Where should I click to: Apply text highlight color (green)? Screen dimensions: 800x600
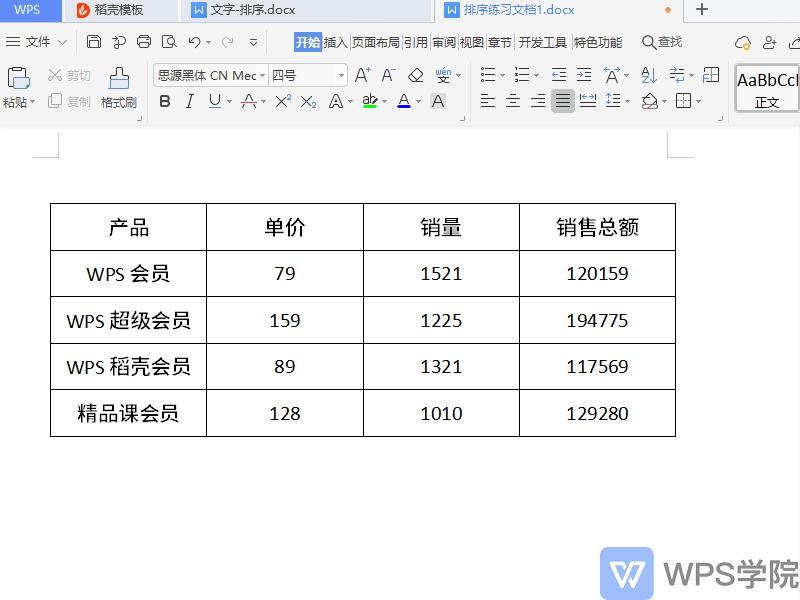(x=370, y=102)
